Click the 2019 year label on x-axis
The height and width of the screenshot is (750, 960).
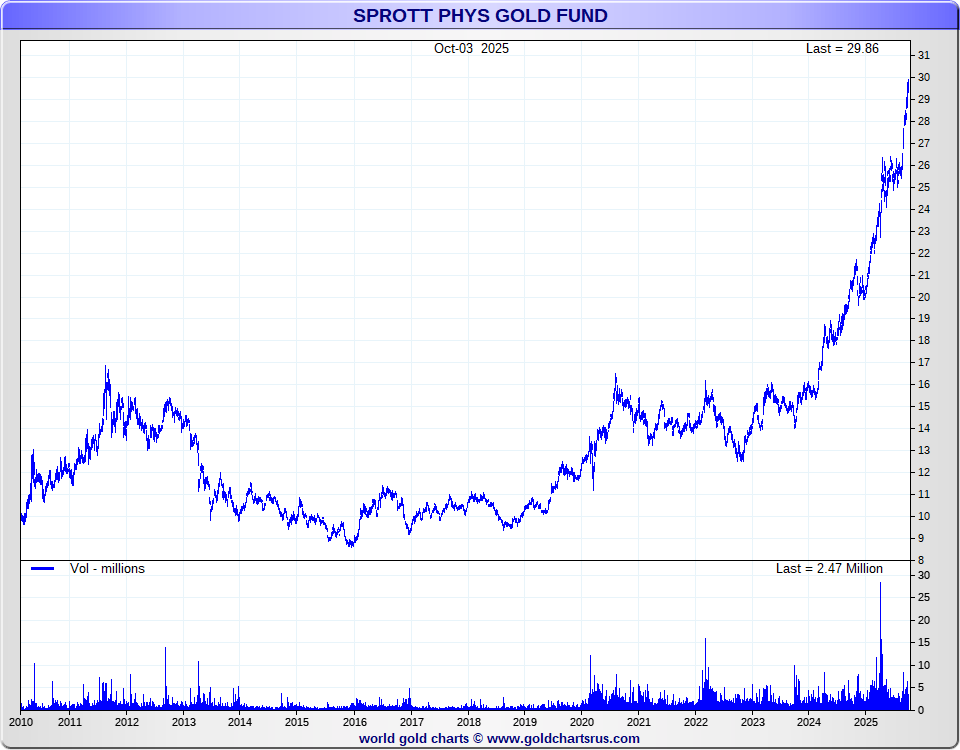pyautogui.click(x=525, y=722)
